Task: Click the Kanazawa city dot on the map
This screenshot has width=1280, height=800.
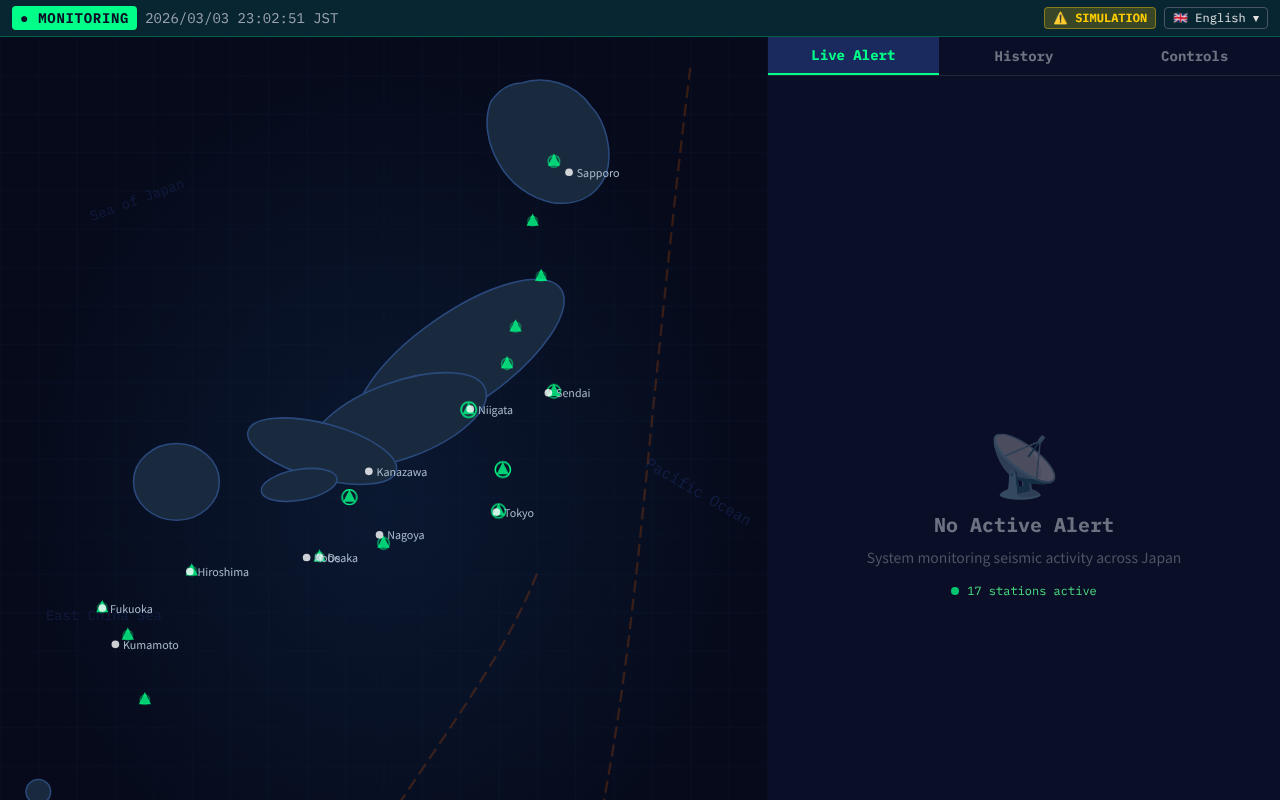Action: [369, 471]
